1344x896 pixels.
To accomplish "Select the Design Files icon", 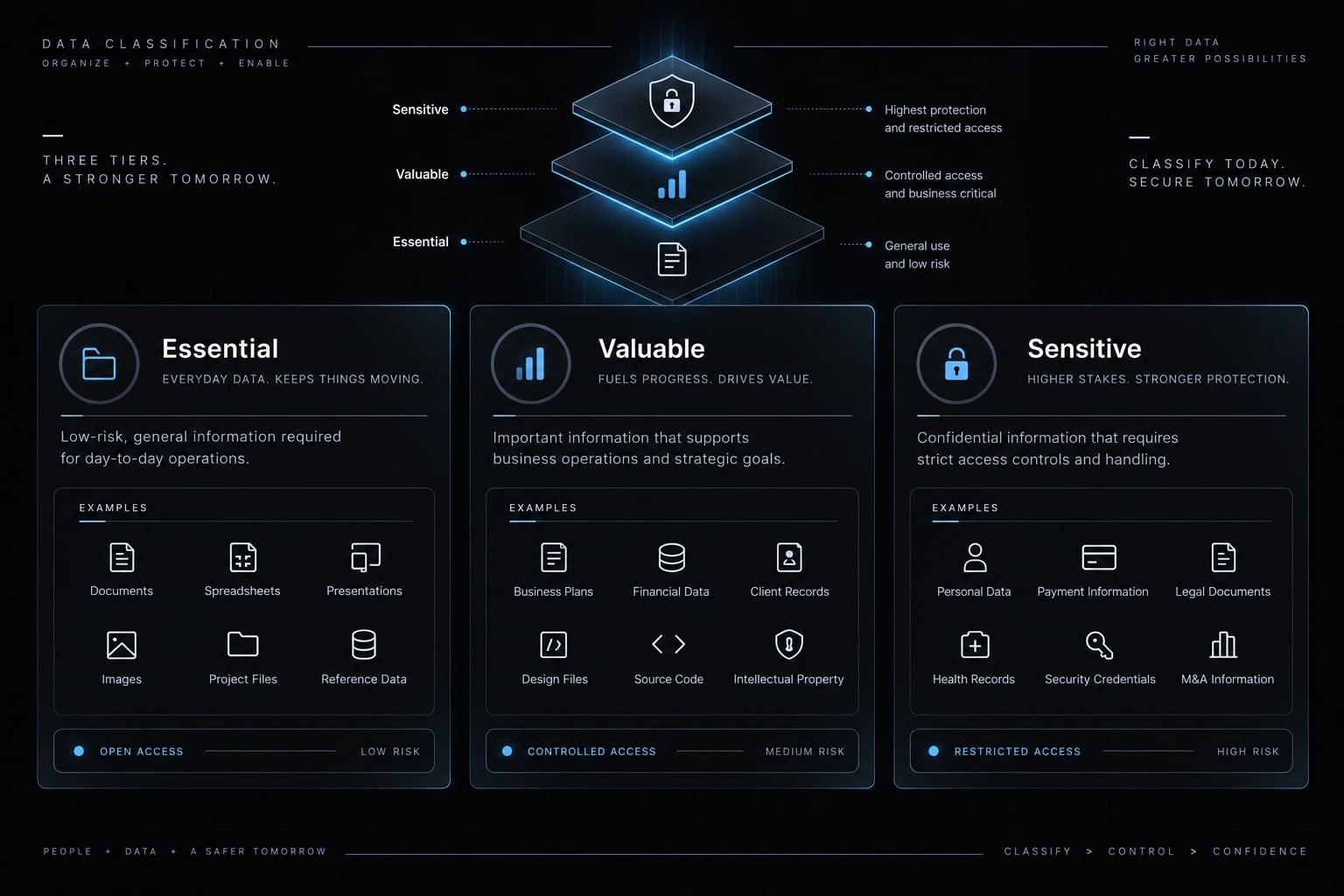I will [x=554, y=645].
